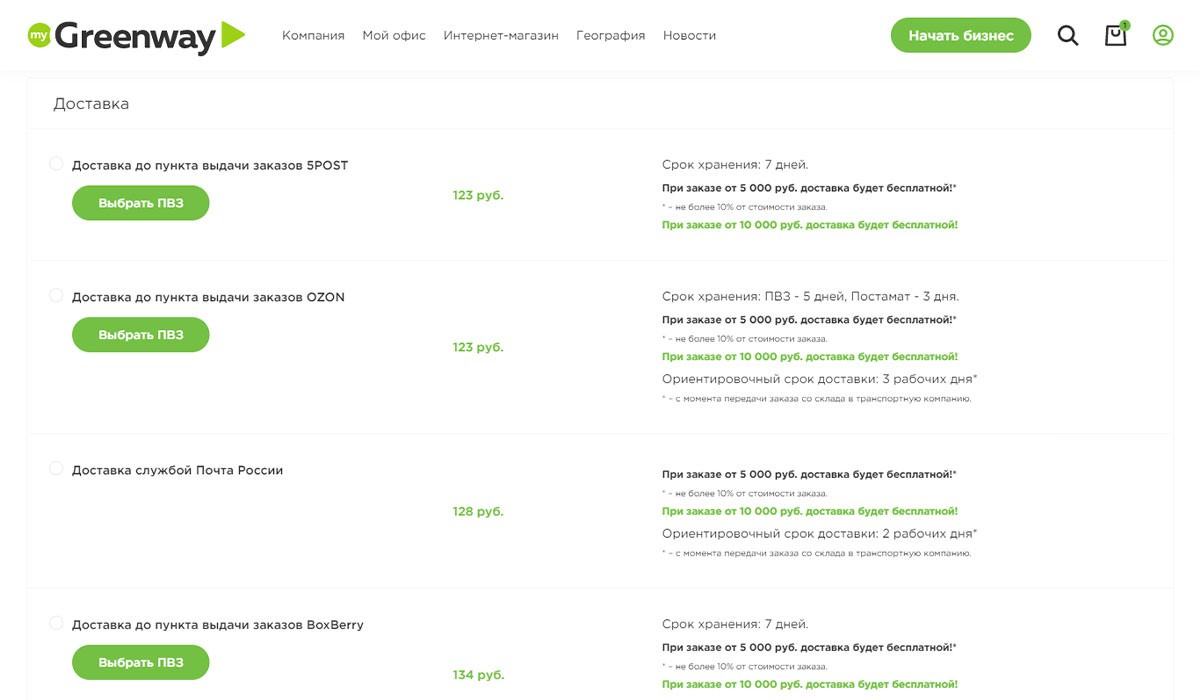1200x700 pixels.
Task: Click the 128 руб. delivery price
Action: 478,512
